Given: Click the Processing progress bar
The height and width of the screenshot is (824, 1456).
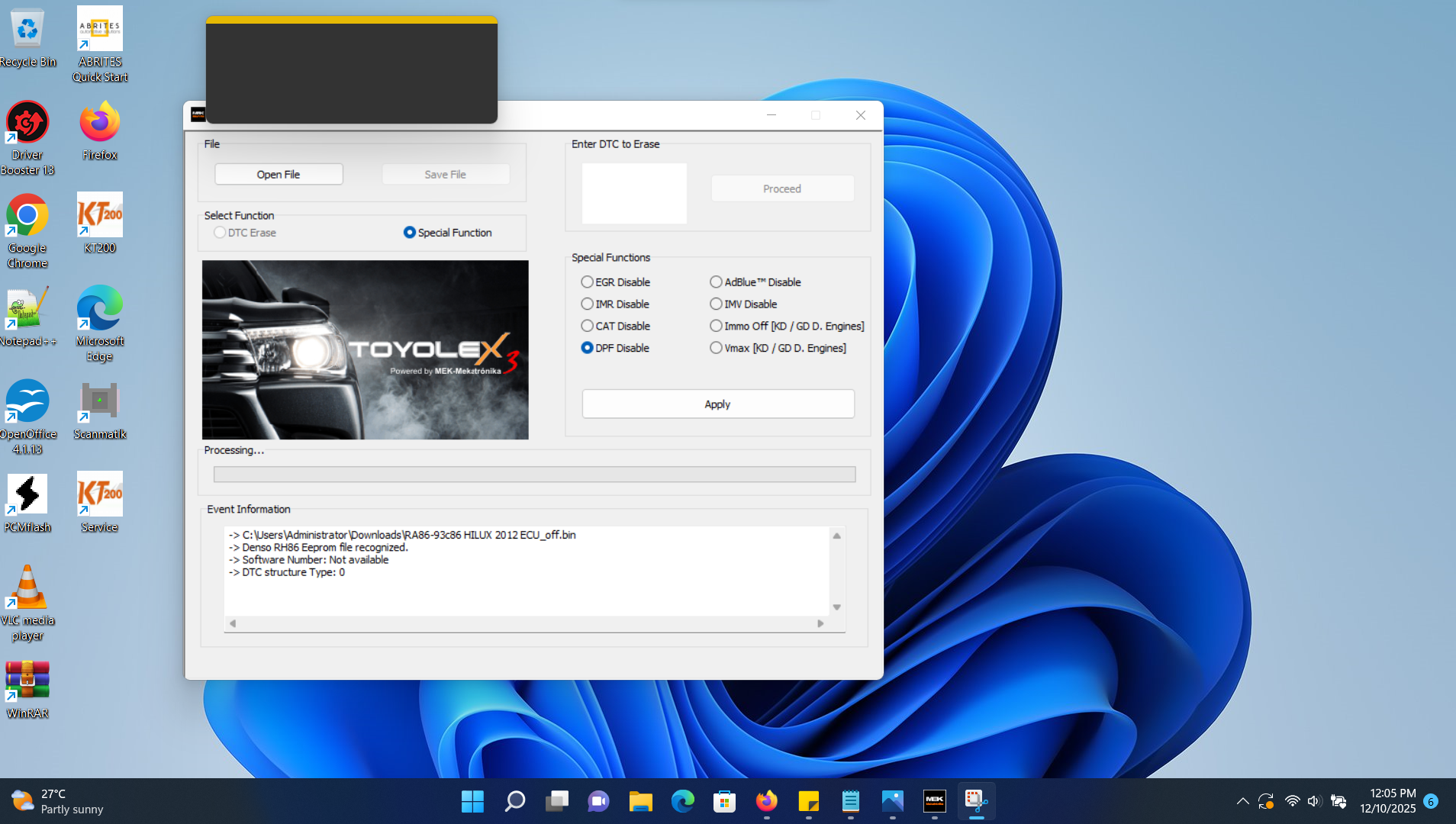Looking at the screenshot, I should coord(534,475).
